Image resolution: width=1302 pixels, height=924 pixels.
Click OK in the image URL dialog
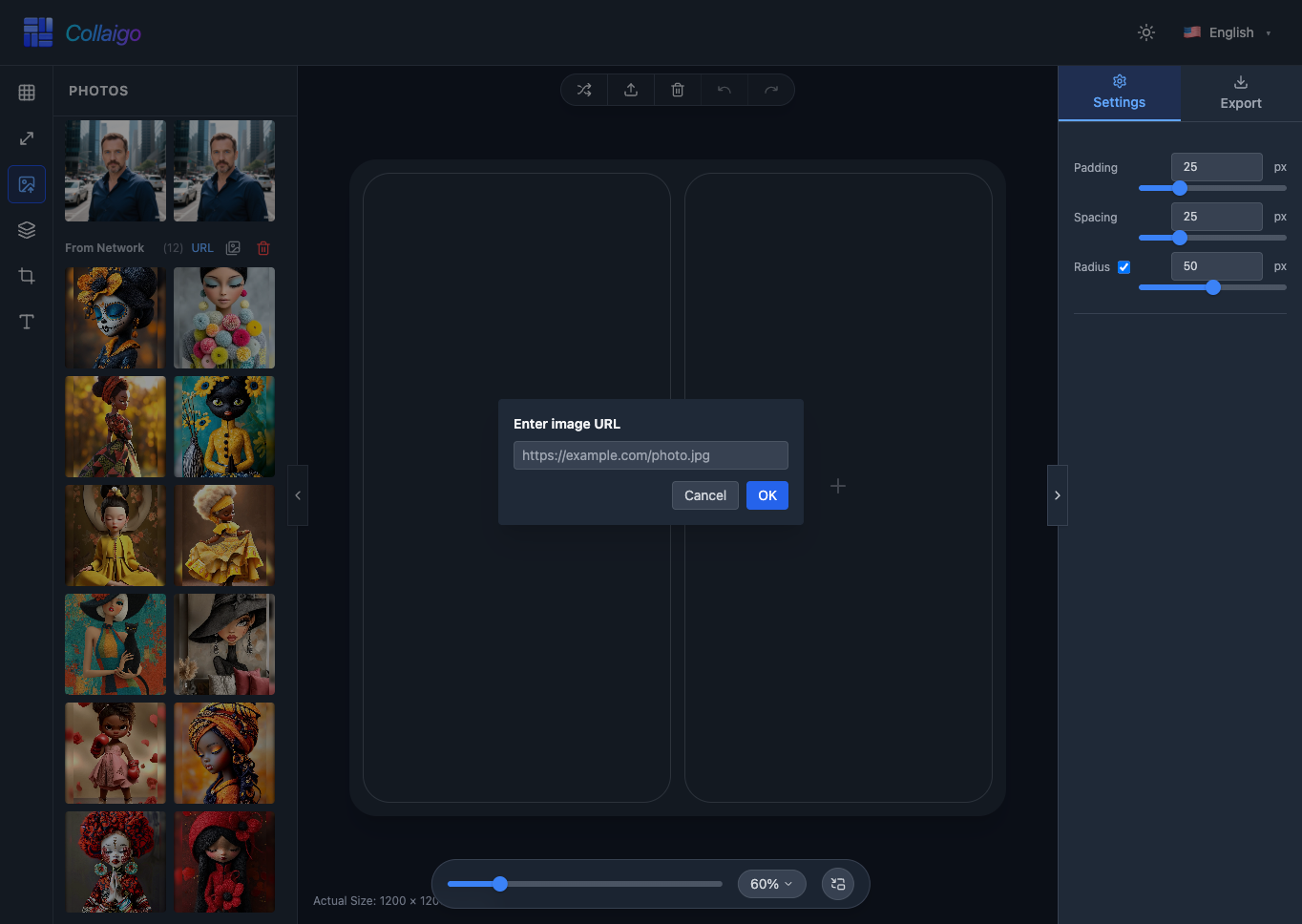767,495
